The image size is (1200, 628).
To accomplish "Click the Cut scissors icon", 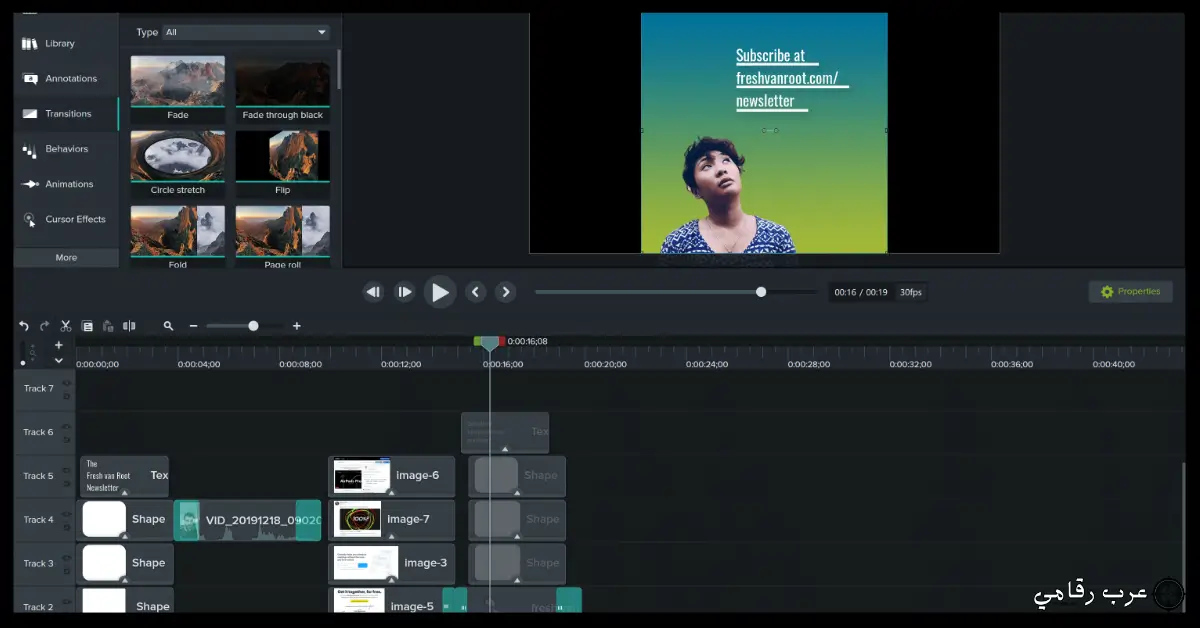I will 66,326.
